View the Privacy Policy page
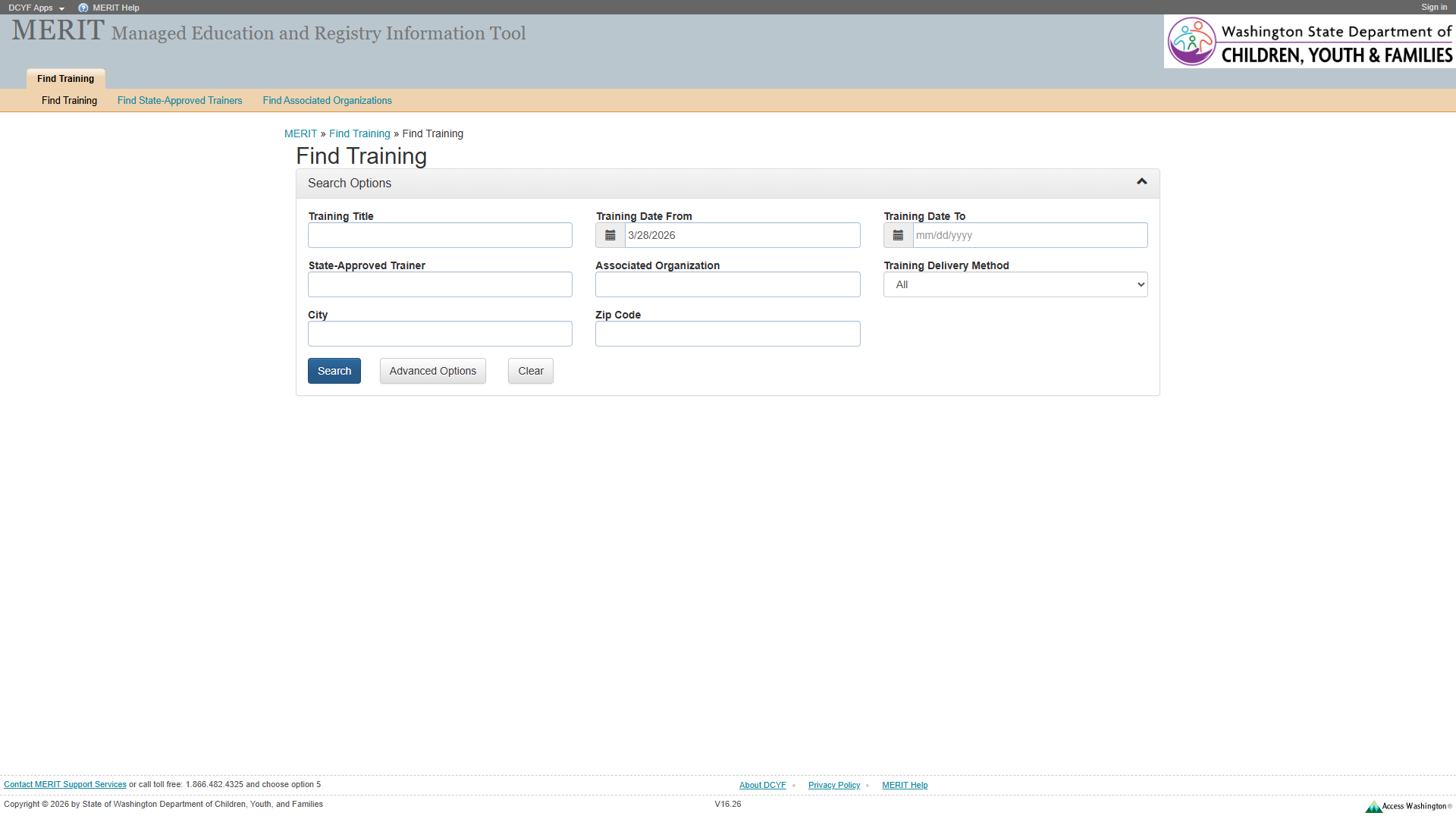 (x=833, y=785)
